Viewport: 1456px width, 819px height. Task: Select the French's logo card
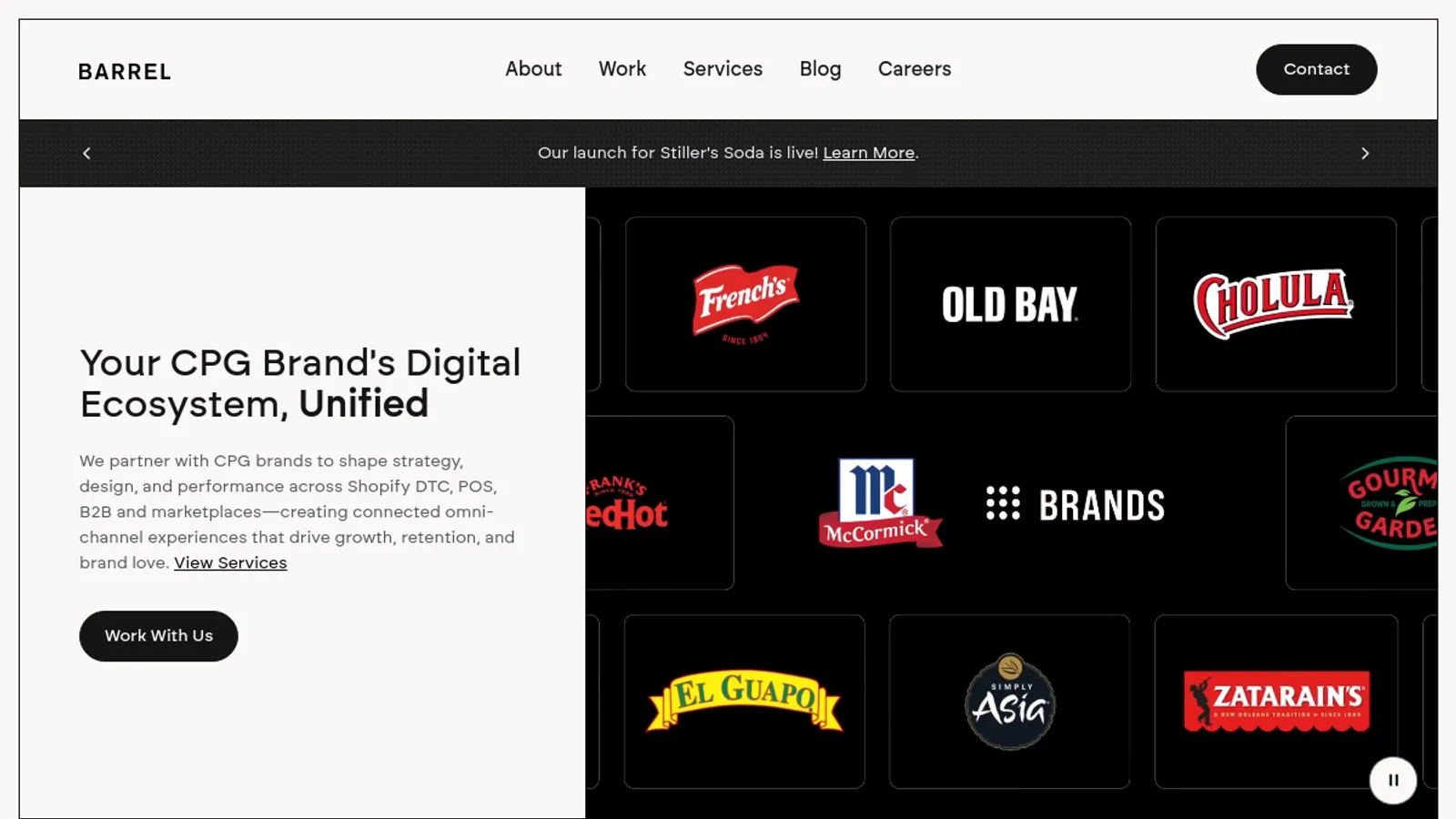[745, 304]
